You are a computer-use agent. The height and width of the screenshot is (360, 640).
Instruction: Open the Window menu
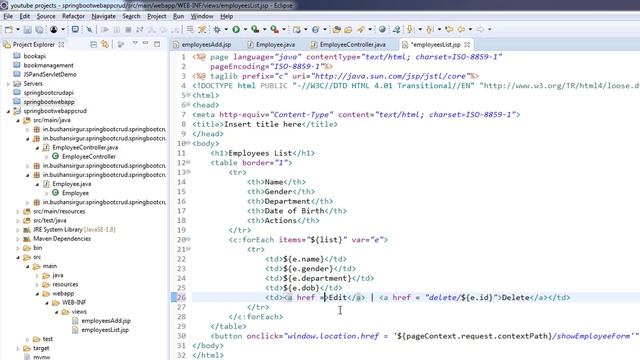tap(202, 16)
